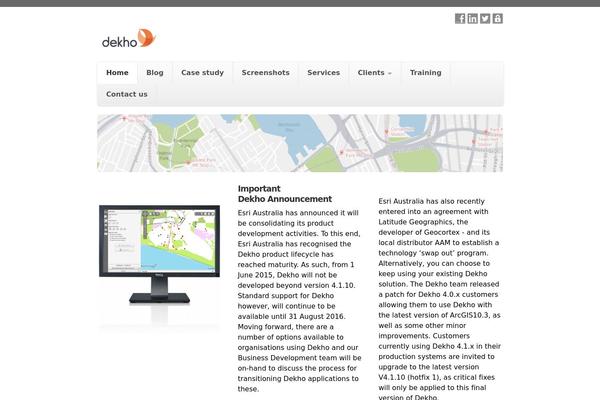Select the Home tab

117,73
